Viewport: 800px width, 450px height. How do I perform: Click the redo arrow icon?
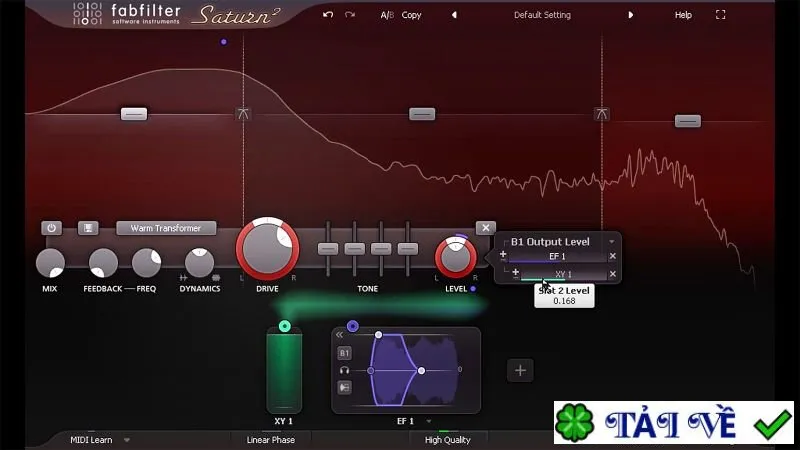(x=349, y=15)
